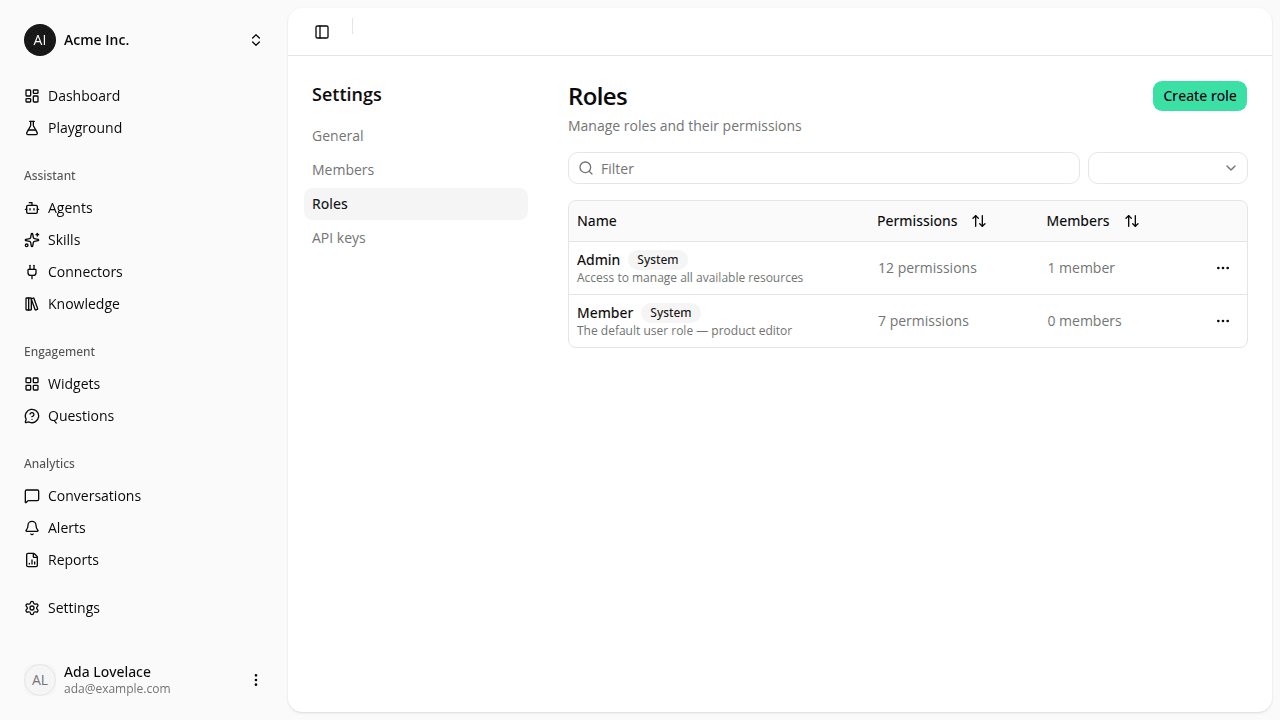Image resolution: width=1280 pixels, height=720 pixels.
Task: Click the Dashboard grid icon
Action: 32,96
